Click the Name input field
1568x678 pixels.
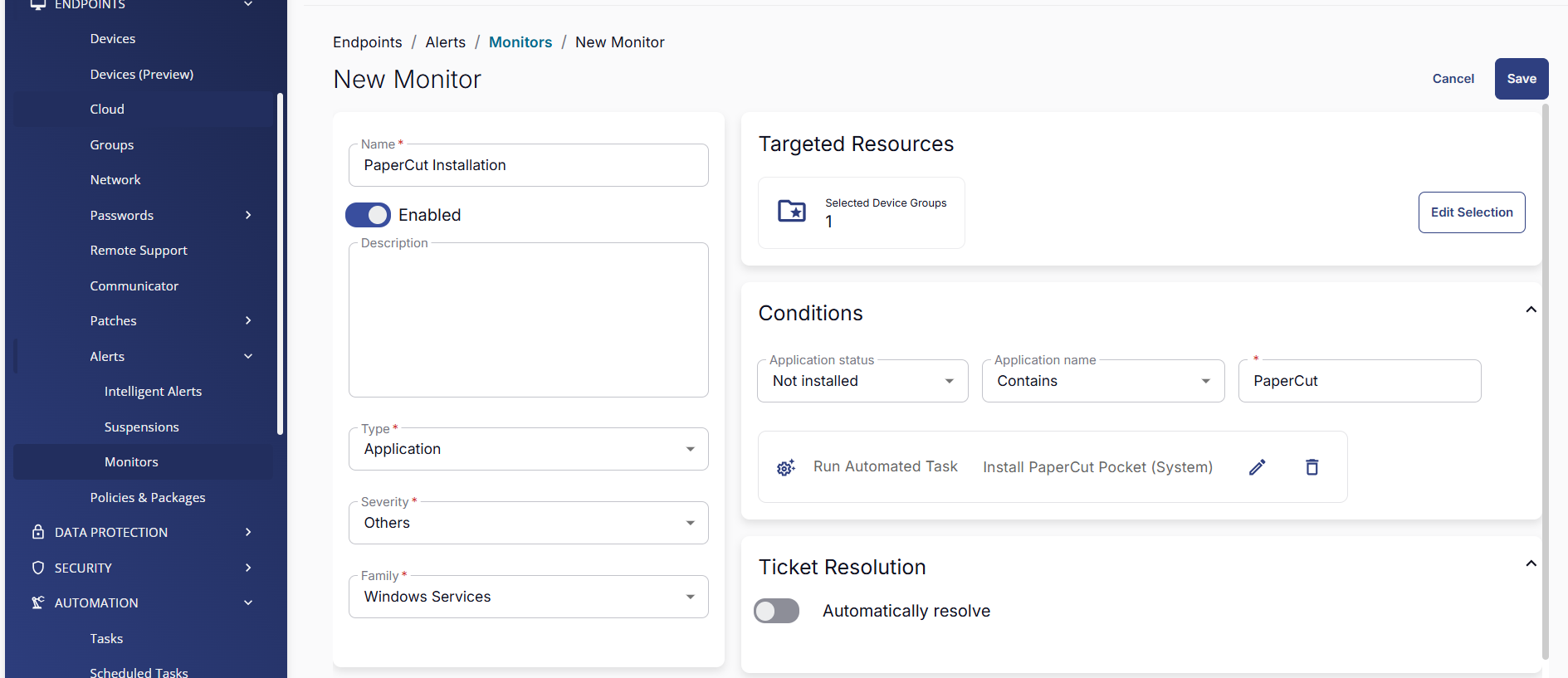point(529,165)
